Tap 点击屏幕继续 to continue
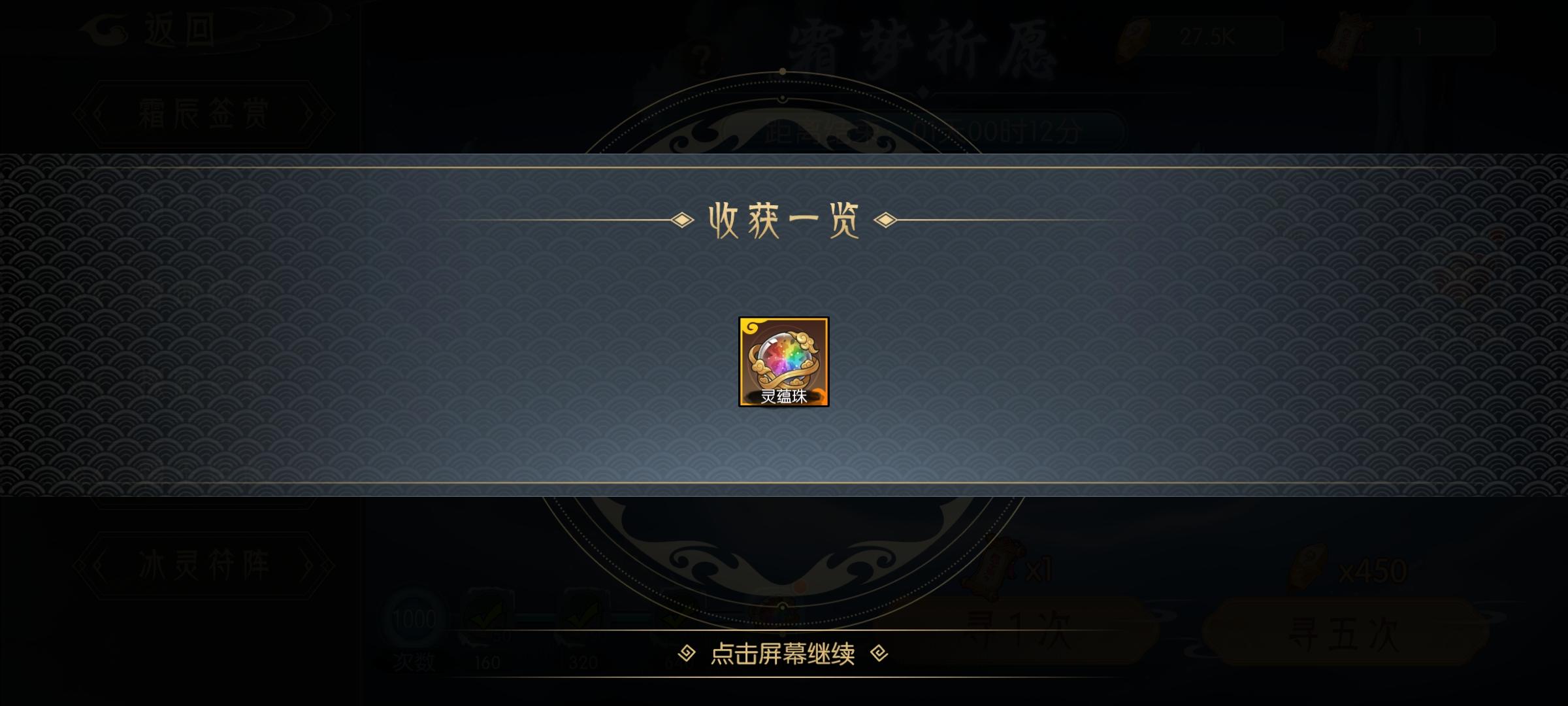 click(x=783, y=654)
